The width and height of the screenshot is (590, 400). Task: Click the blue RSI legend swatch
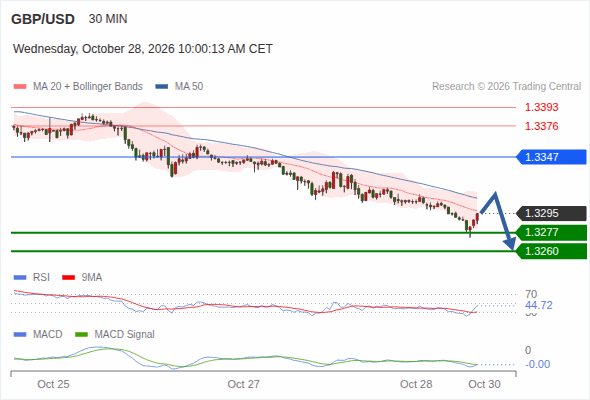tap(20, 278)
